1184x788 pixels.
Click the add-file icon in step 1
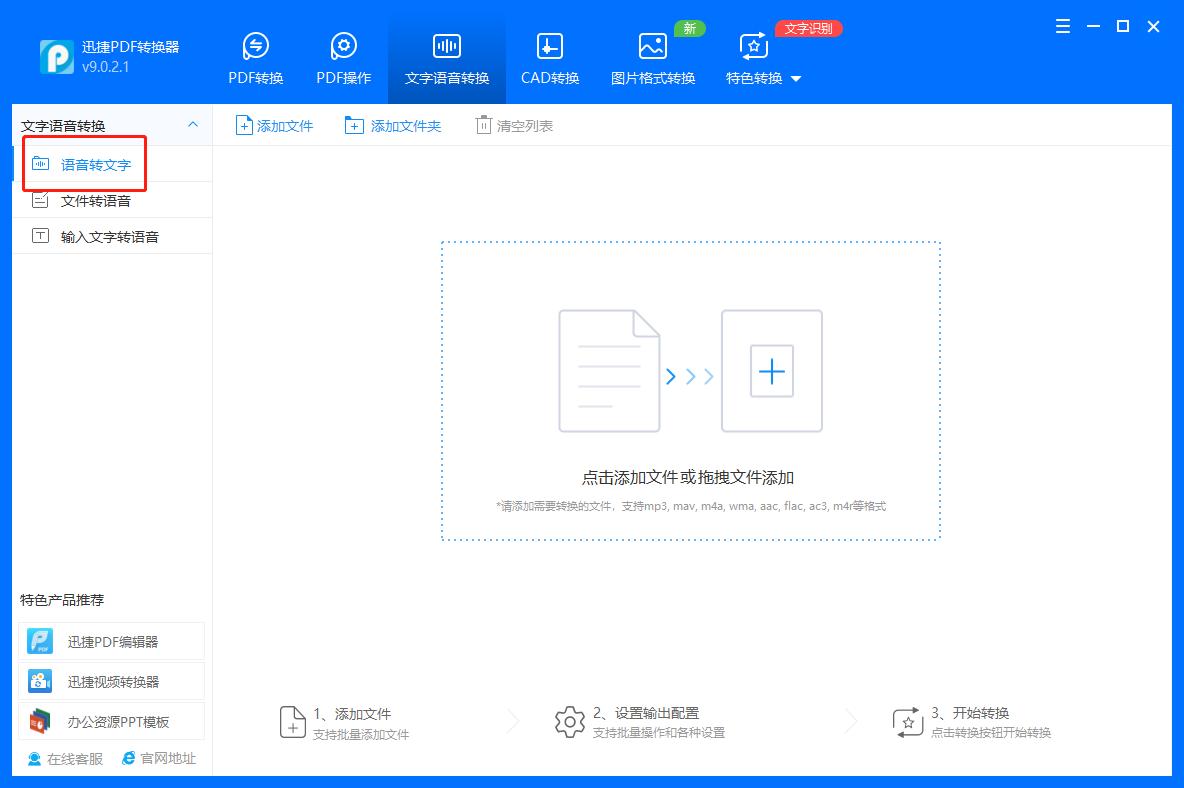(292, 722)
